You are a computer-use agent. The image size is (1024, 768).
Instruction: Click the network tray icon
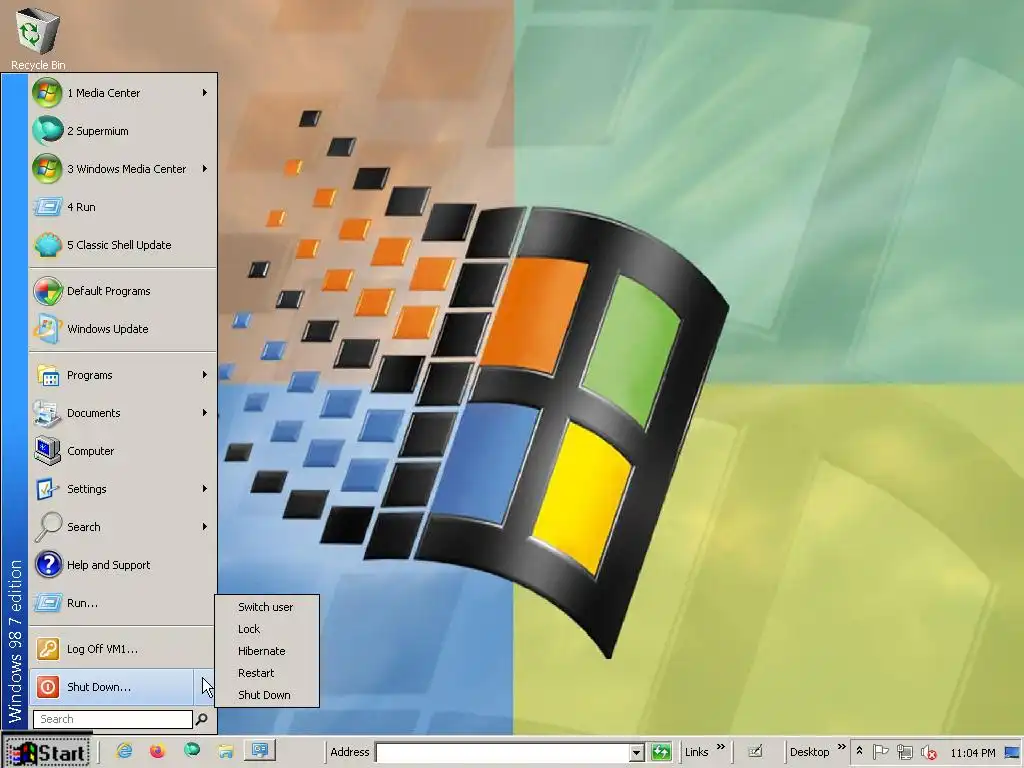coord(904,752)
